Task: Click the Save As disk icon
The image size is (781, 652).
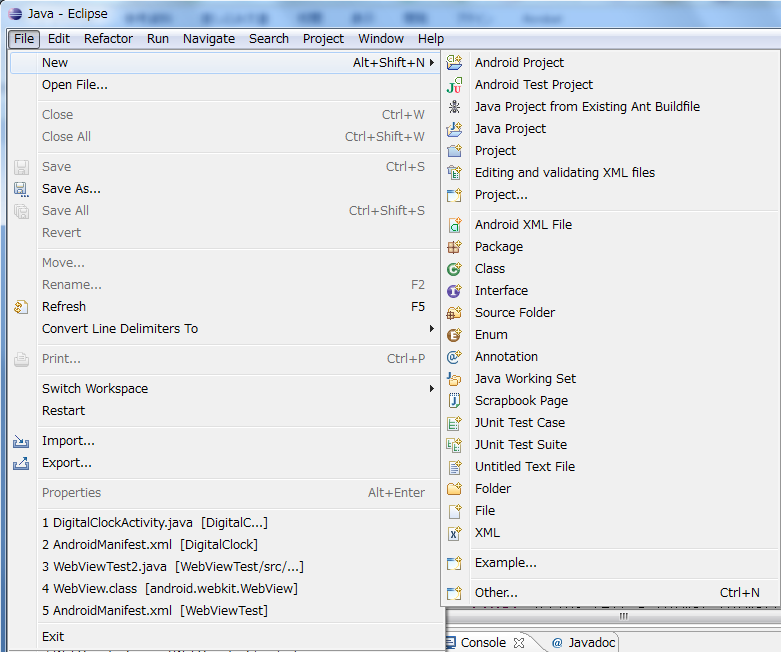Action: 21,189
